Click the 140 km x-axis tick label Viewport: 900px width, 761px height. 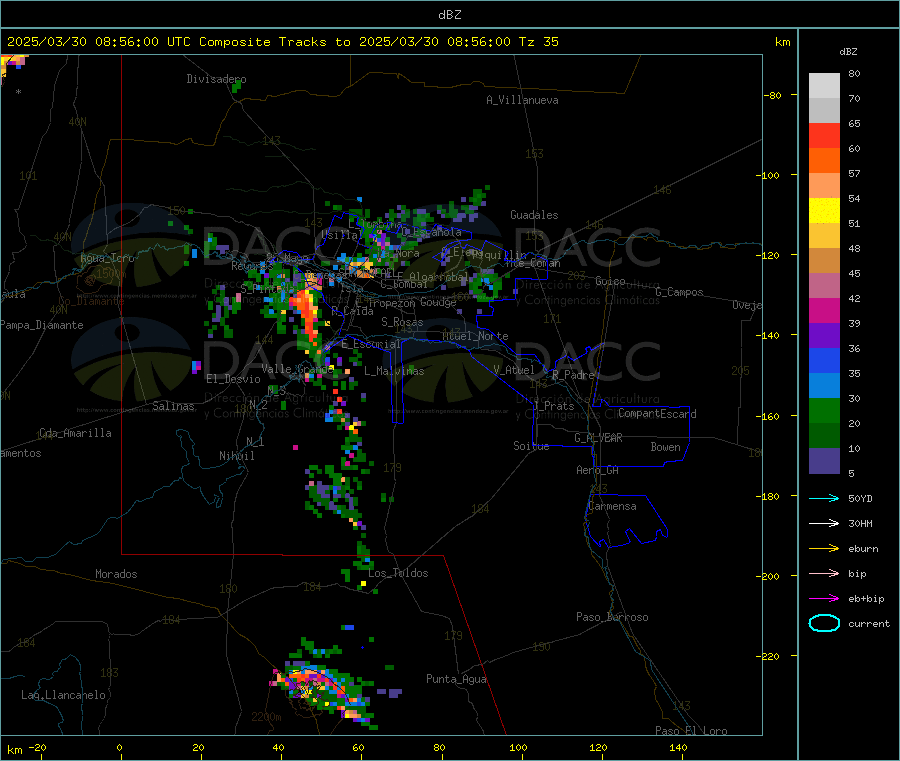point(678,747)
